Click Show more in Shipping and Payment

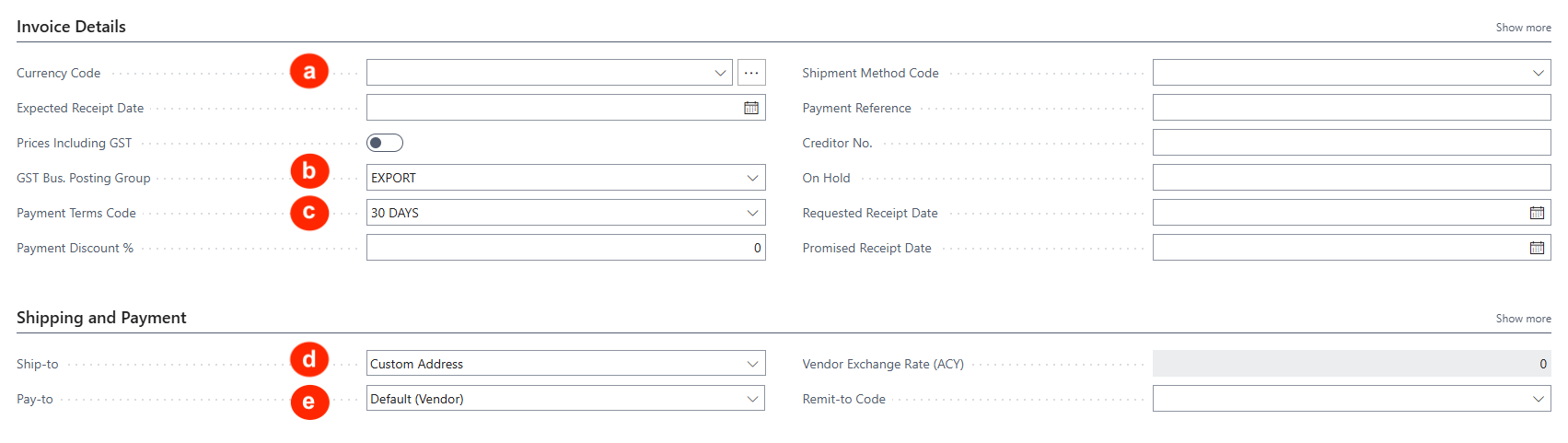(x=1523, y=319)
